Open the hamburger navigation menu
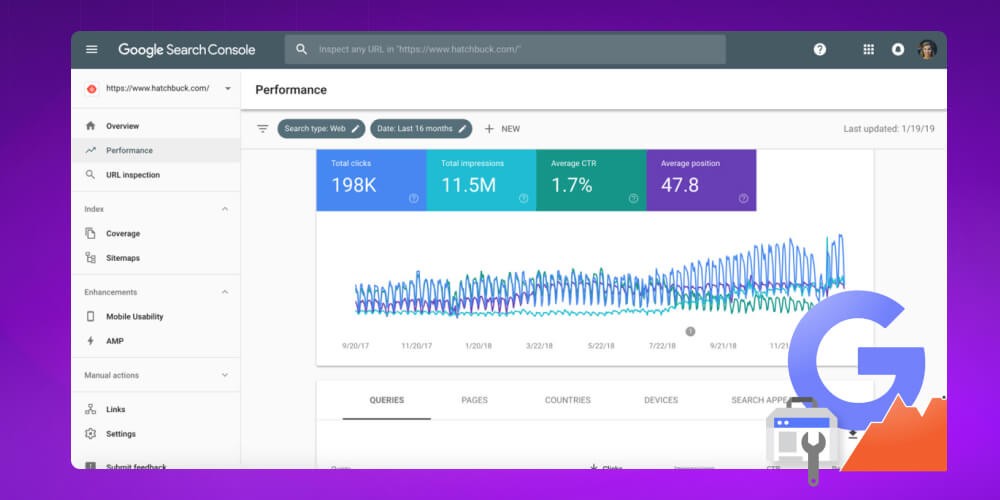 point(92,50)
